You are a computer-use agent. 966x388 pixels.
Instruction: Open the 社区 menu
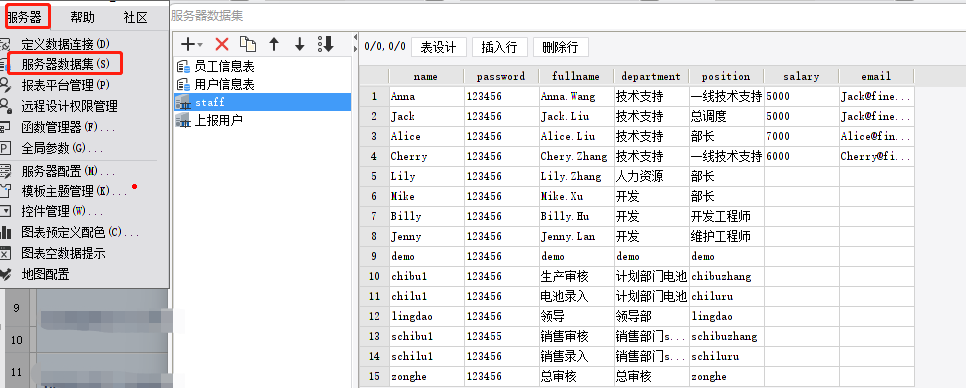(x=136, y=17)
